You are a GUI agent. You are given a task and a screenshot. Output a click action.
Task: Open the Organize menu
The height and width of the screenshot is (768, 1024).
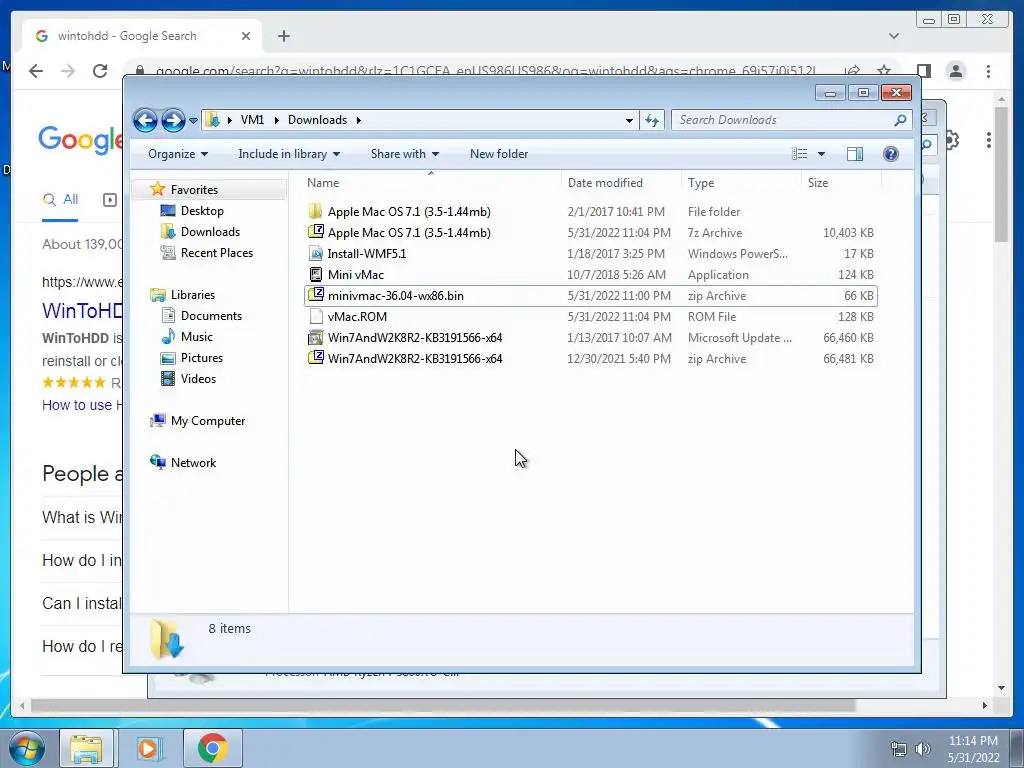178,154
